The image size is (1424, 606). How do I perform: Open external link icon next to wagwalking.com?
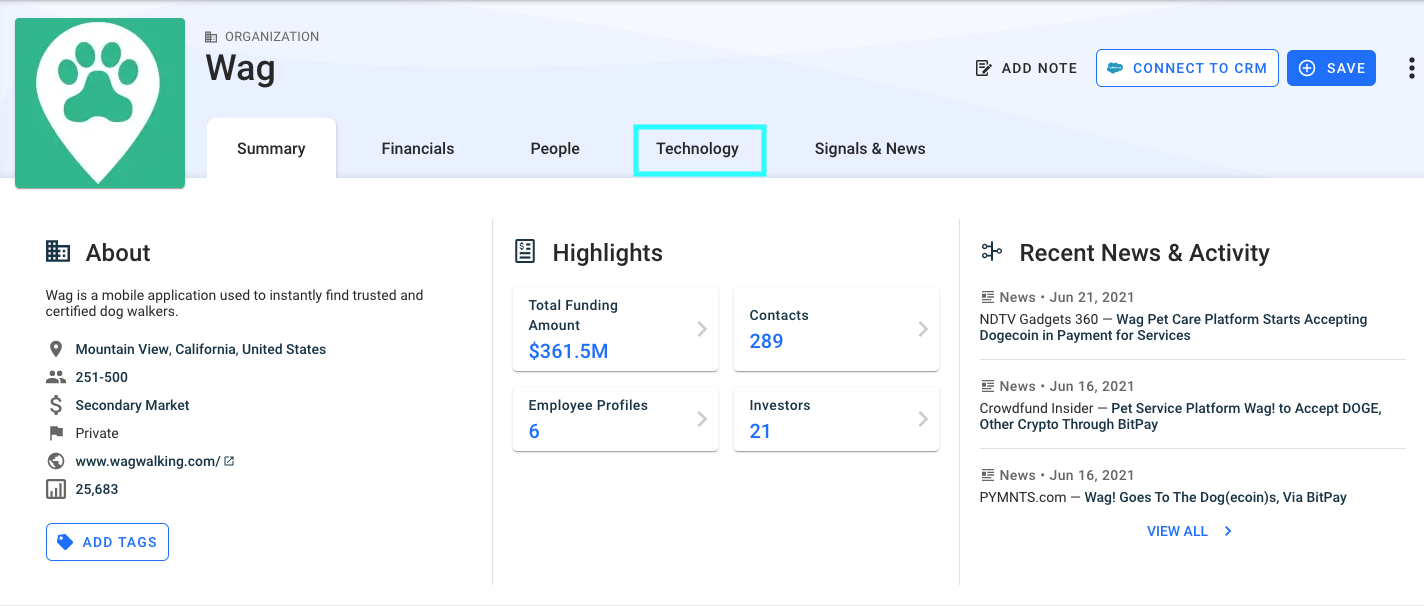(229, 461)
